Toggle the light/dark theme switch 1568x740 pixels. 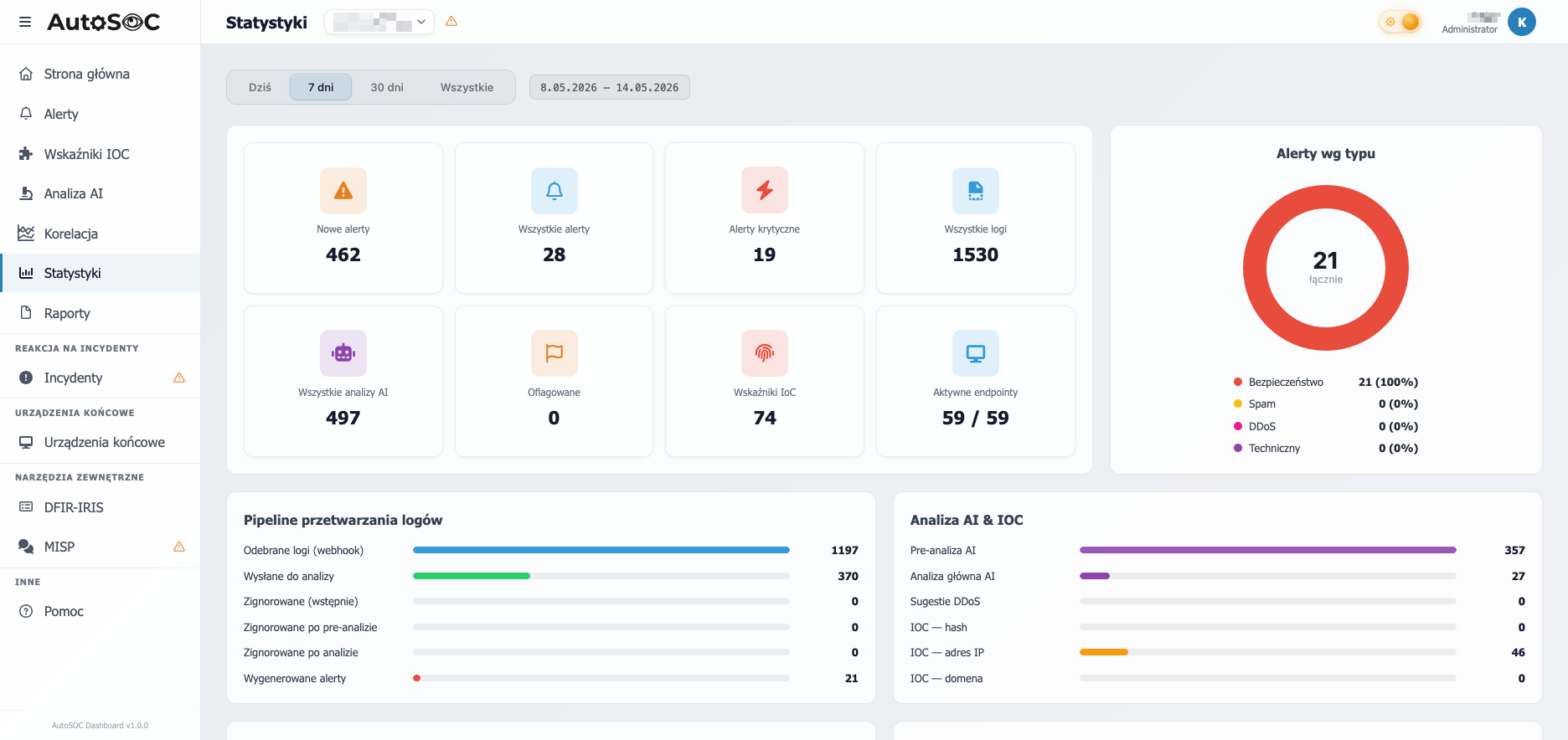coord(1400,22)
